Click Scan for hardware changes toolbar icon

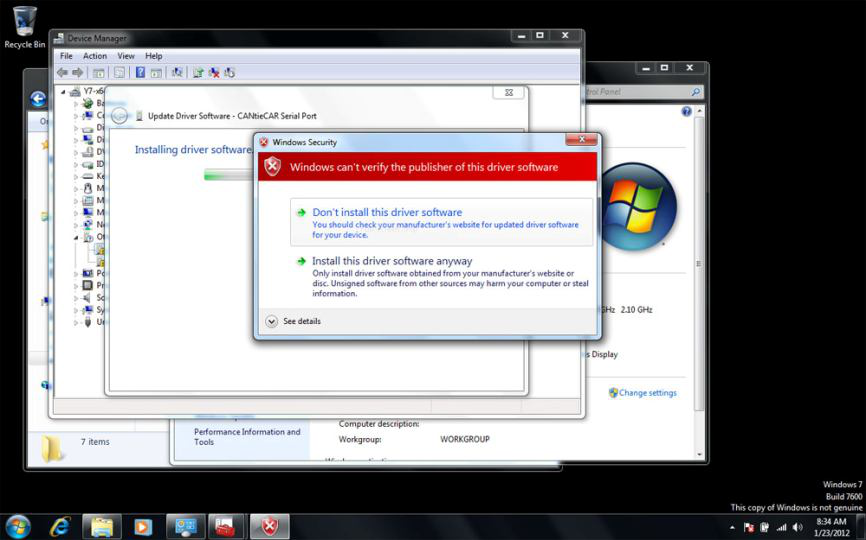(x=177, y=72)
